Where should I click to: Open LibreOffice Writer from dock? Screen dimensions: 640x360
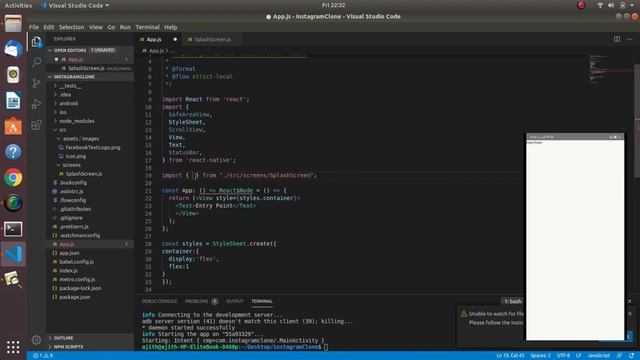[13, 100]
